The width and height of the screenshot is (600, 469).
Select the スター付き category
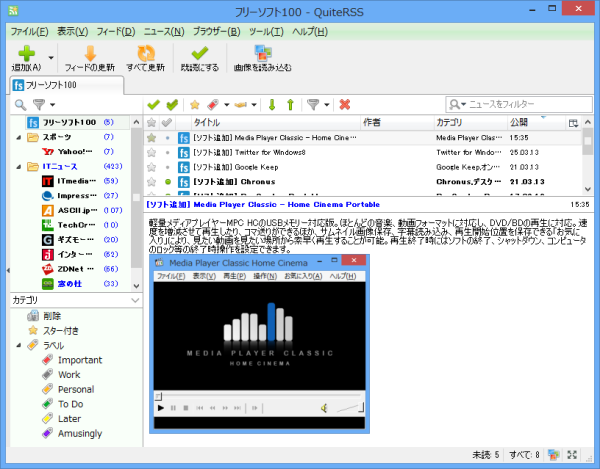point(60,331)
